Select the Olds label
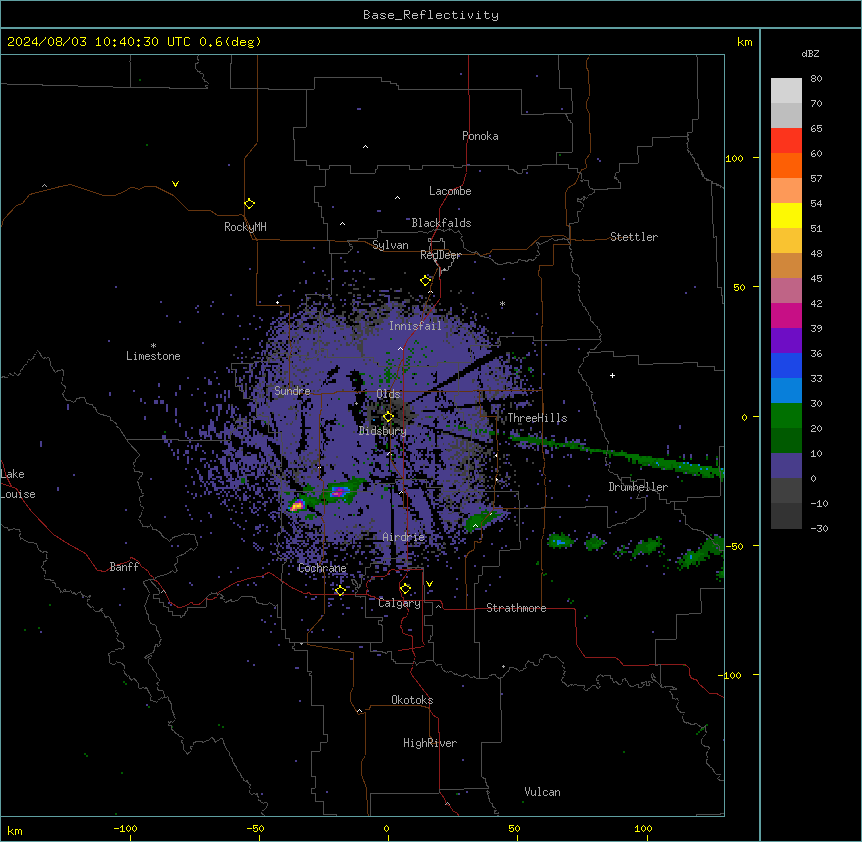Image resolution: width=862 pixels, height=842 pixels. coord(388,394)
